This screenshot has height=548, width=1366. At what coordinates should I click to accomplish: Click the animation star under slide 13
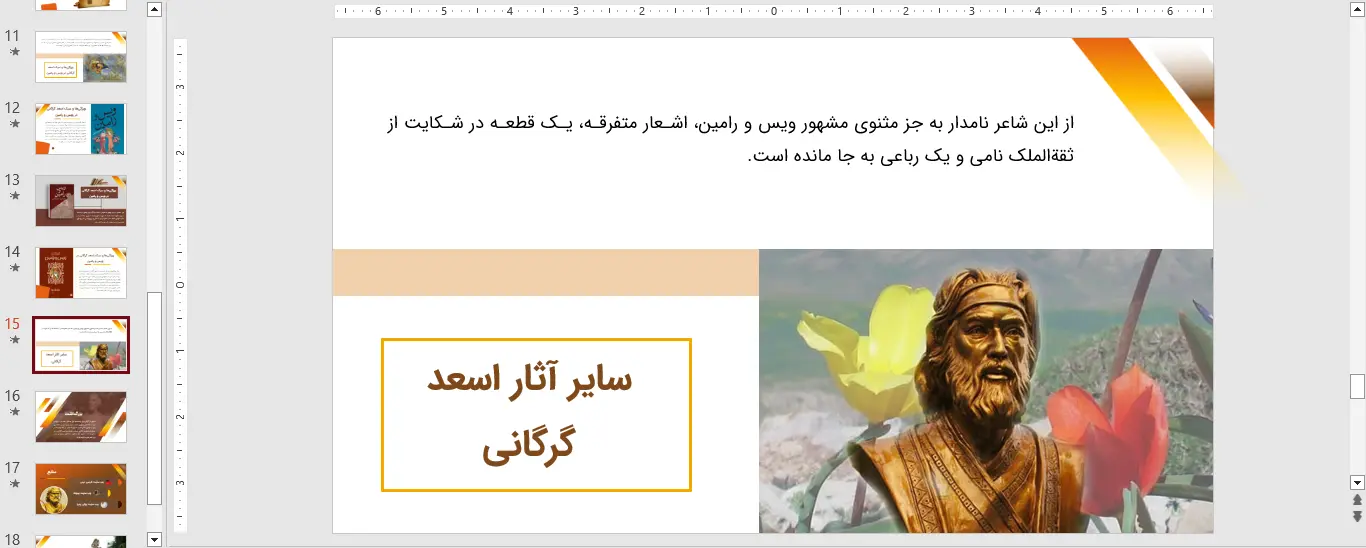tap(14, 196)
